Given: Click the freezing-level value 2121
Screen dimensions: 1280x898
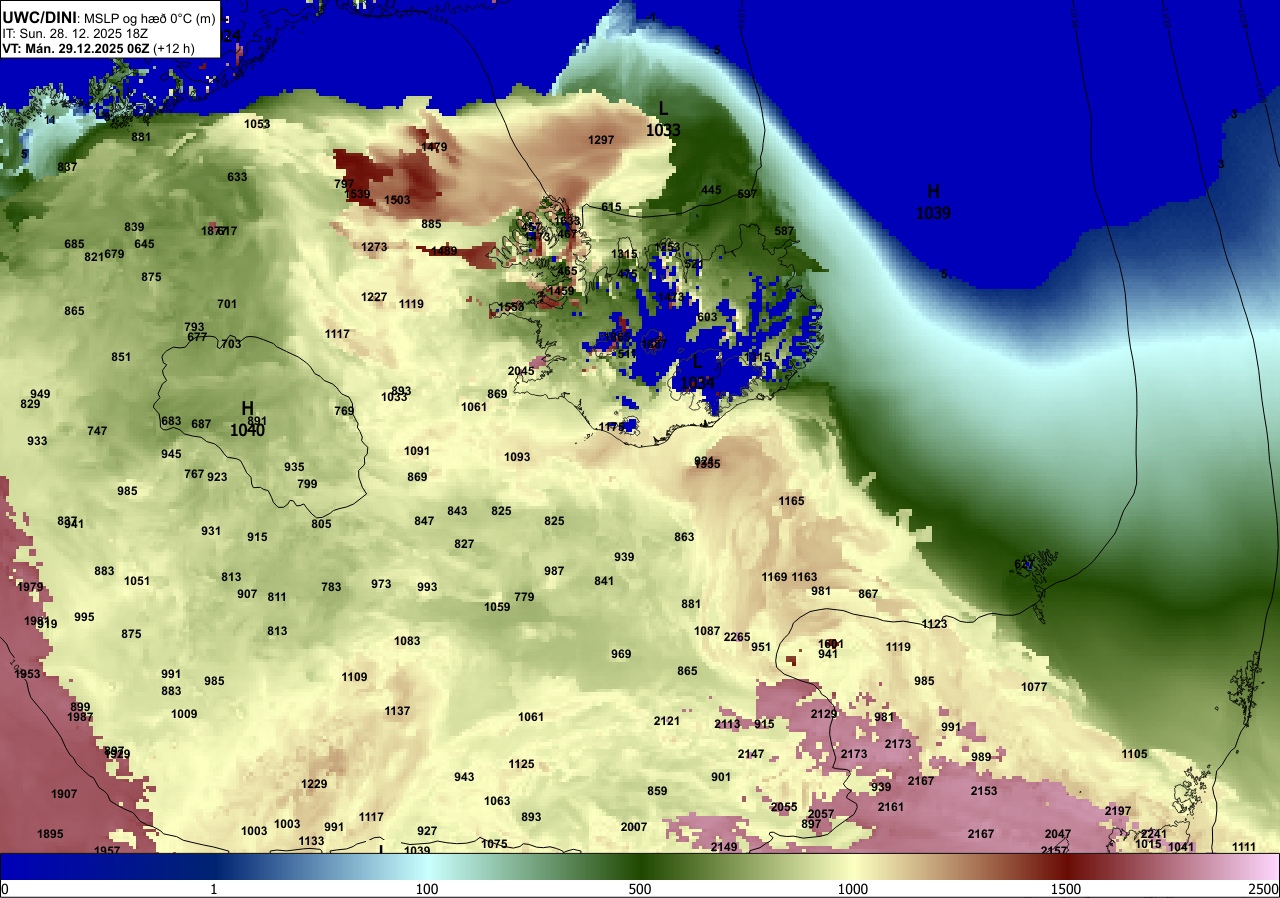Looking at the screenshot, I should point(667,721).
